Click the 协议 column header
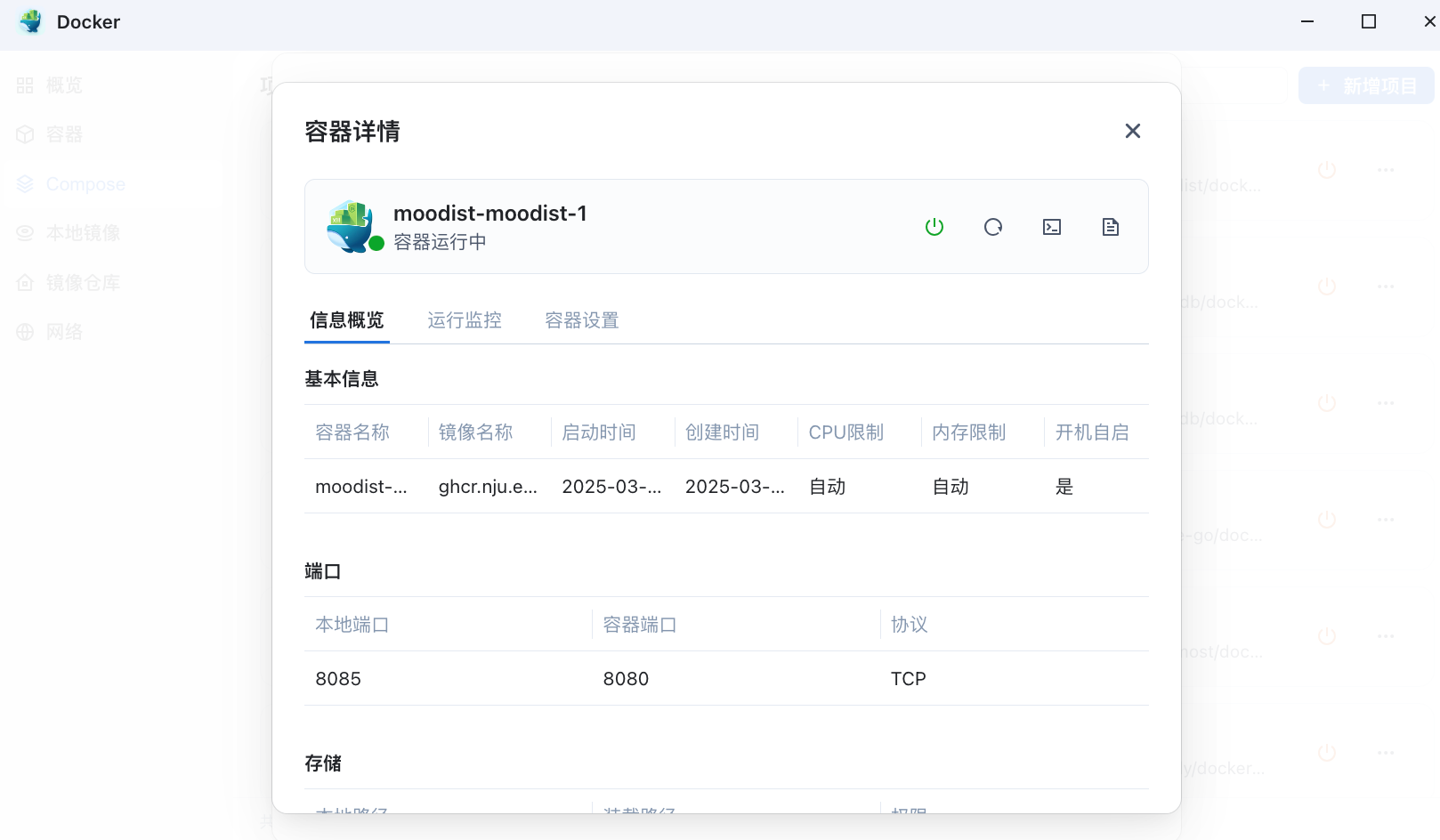Image resolution: width=1440 pixels, height=840 pixels. [910, 625]
